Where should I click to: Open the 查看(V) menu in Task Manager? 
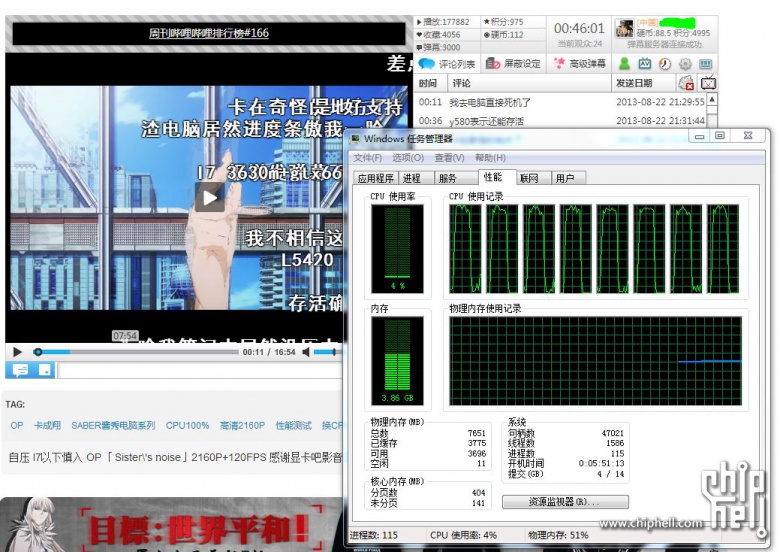[x=449, y=158]
